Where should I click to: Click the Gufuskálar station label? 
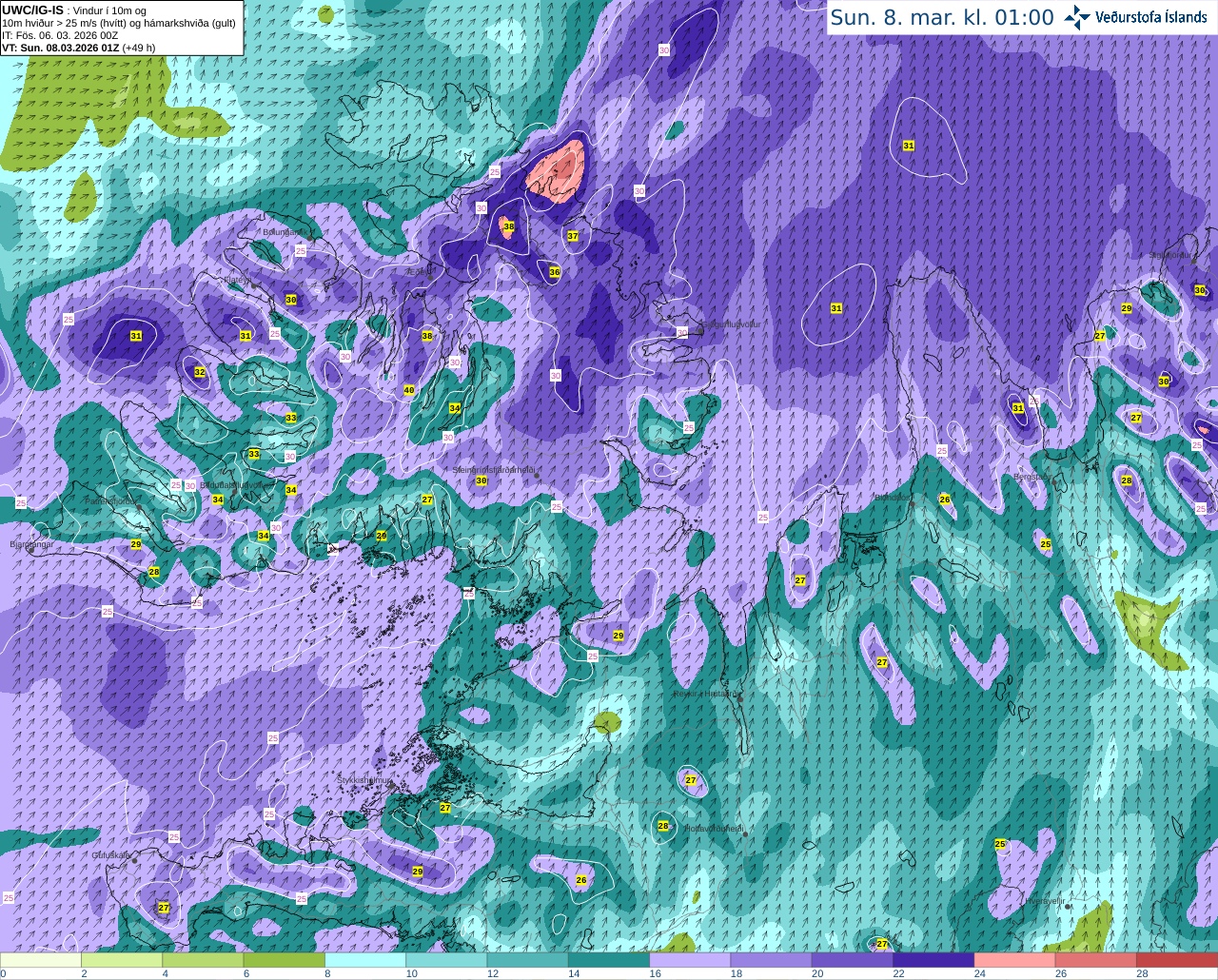coord(110,854)
